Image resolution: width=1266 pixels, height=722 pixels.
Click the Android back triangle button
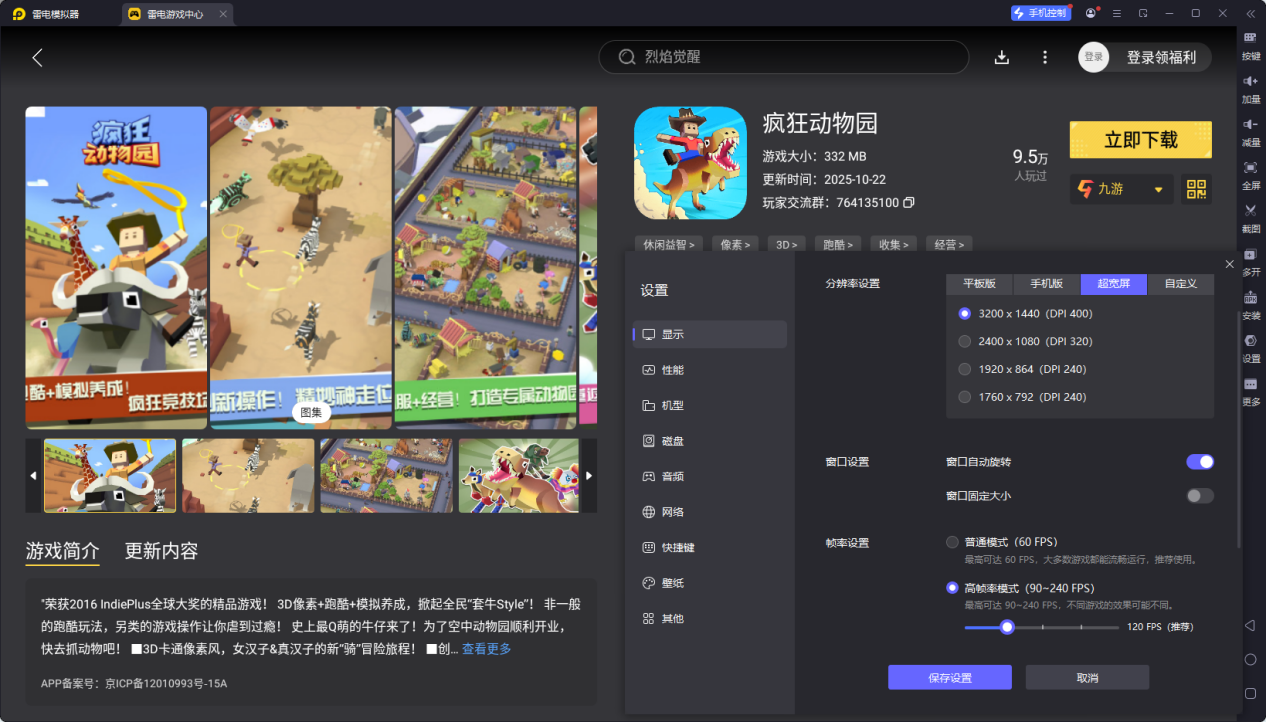point(1250,625)
